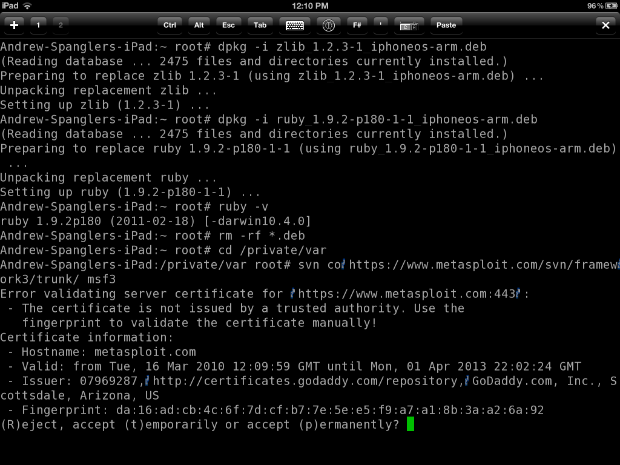Open the F# function keys menu
This screenshot has width=620, height=465.
[x=358, y=24]
